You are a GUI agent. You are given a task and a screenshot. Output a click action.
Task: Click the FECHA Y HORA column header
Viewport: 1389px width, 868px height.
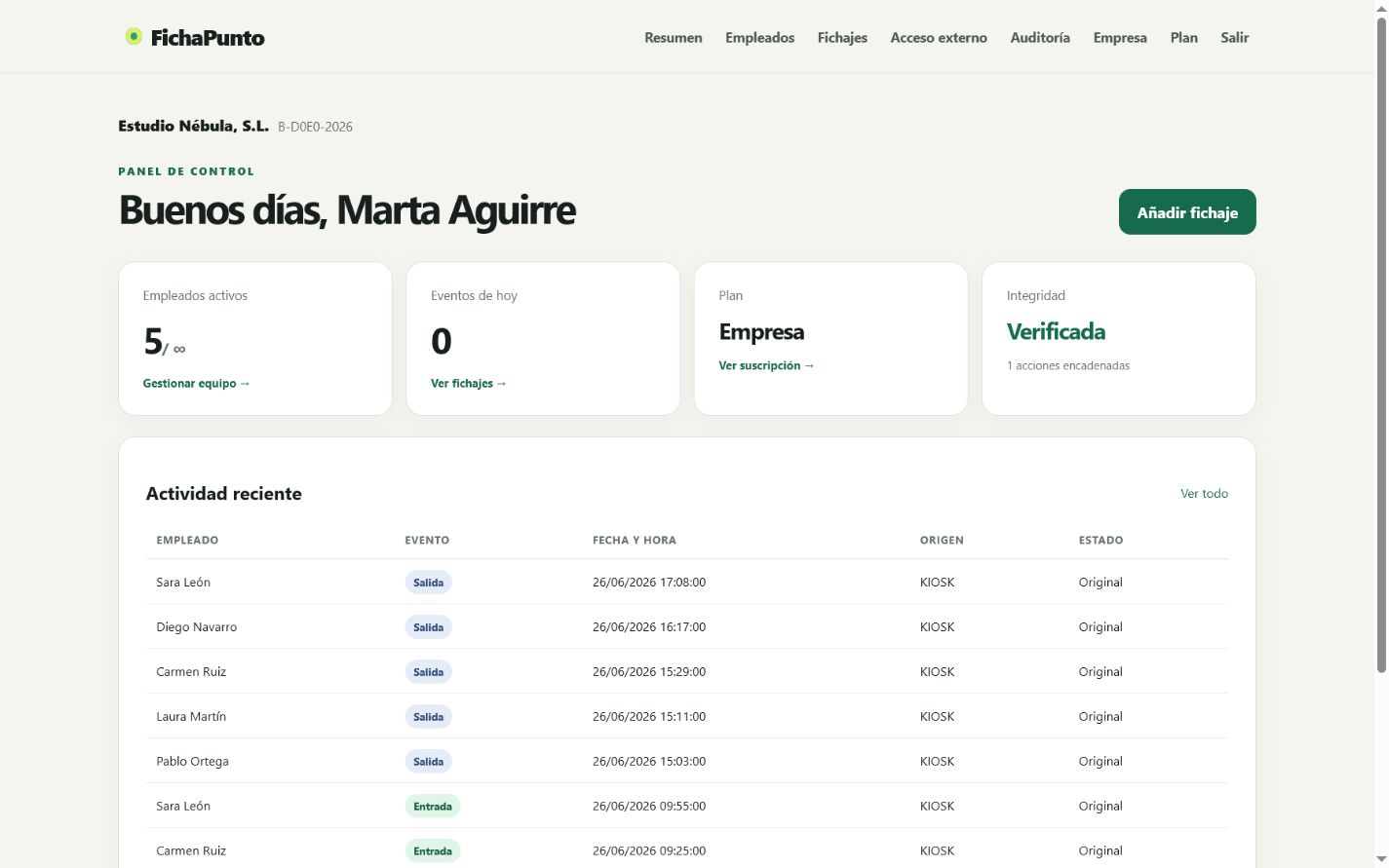coord(635,541)
